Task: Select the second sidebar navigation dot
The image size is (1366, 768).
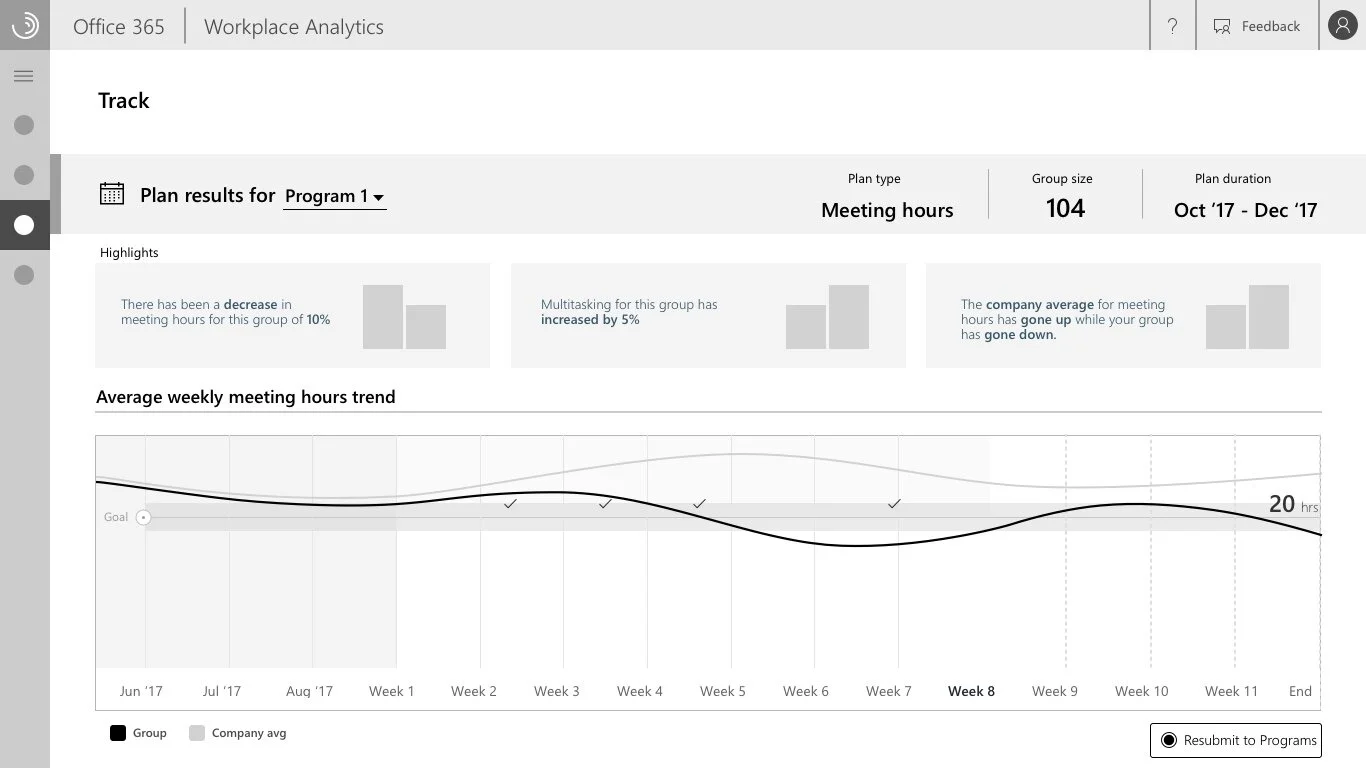Action: (x=24, y=175)
